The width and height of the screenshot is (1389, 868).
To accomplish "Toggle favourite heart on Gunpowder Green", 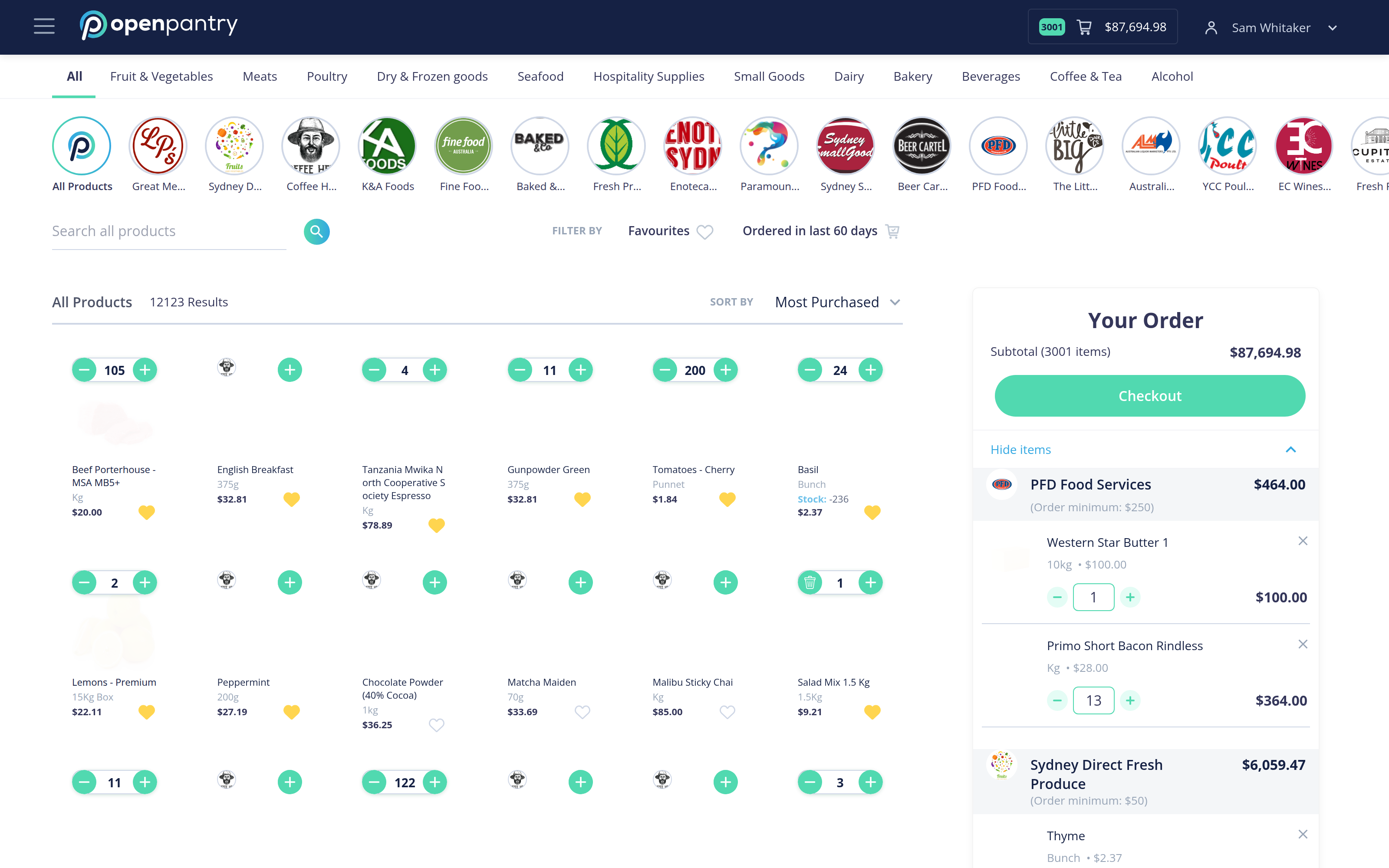I will (x=582, y=499).
